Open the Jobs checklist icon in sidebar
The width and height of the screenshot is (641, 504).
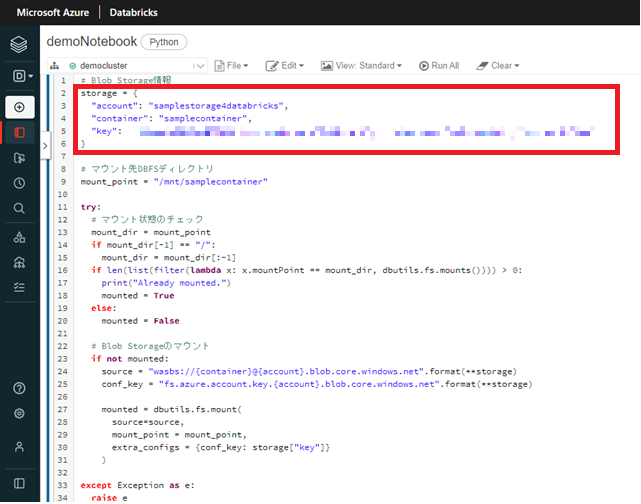tap(19, 287)
